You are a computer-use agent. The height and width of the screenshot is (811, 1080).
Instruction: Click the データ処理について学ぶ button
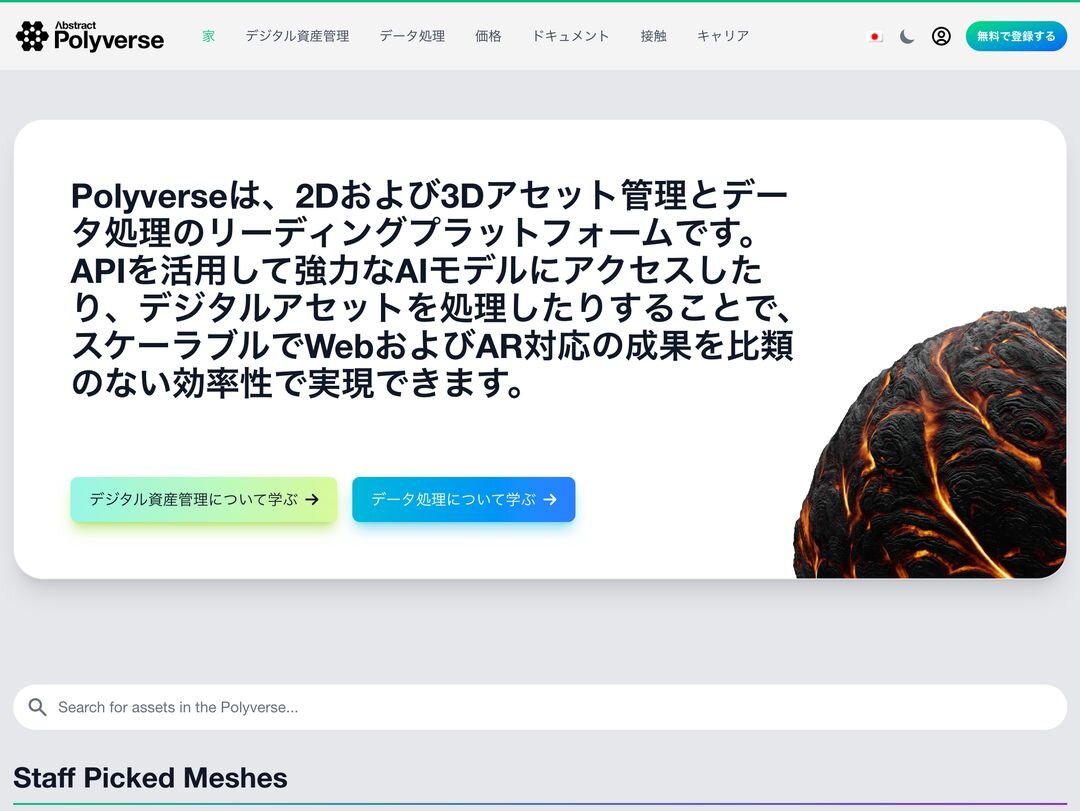464,500
